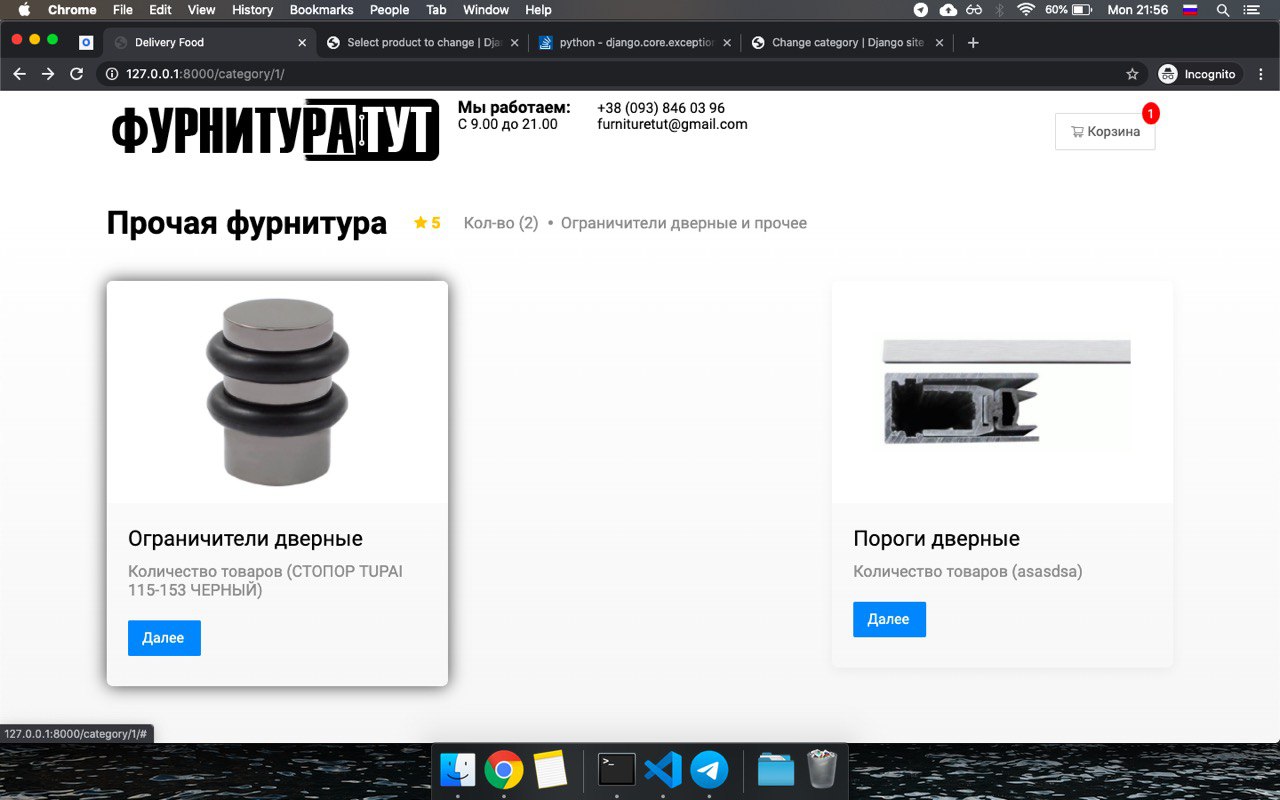Viewport: 1280px width, 800px height.
Task: Open the door stopper product image
Action: pyautogui.click(x=277, y=392)
